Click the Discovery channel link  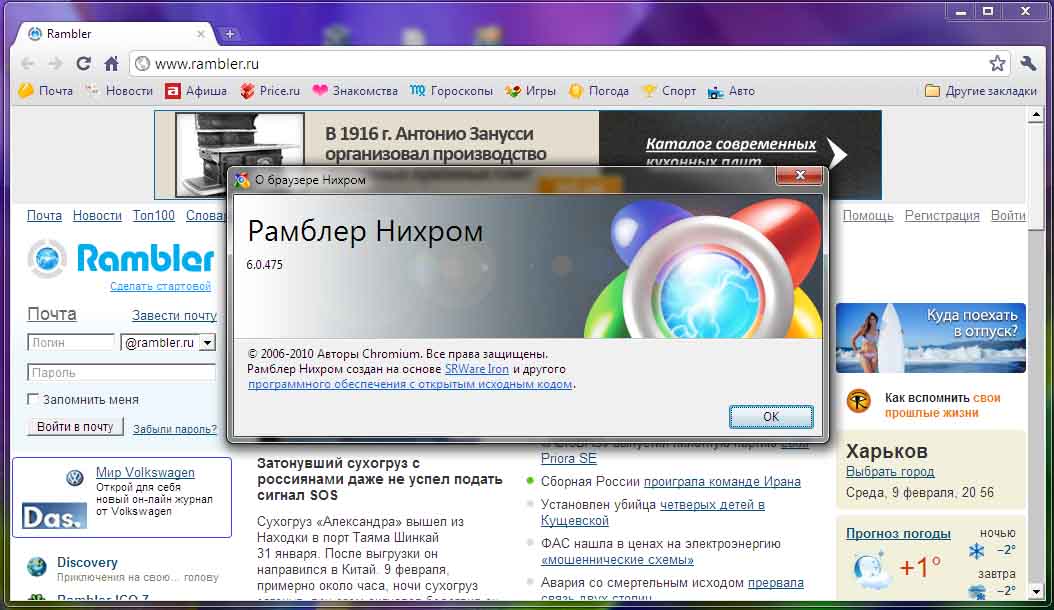point(87,562)
